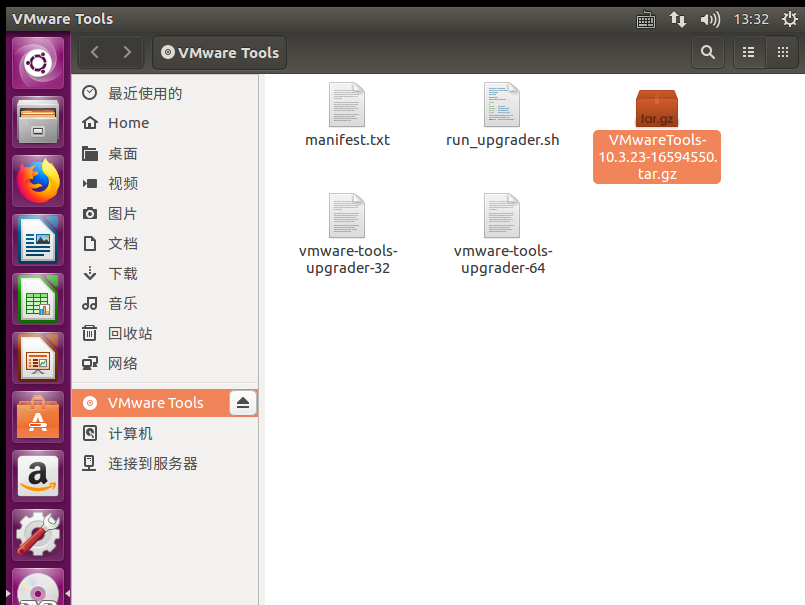Viewport: 805px width, 605px height.
Task: Select the vmware-tools-upgrader-32 file icon
Action: click(x=347, y=216)
